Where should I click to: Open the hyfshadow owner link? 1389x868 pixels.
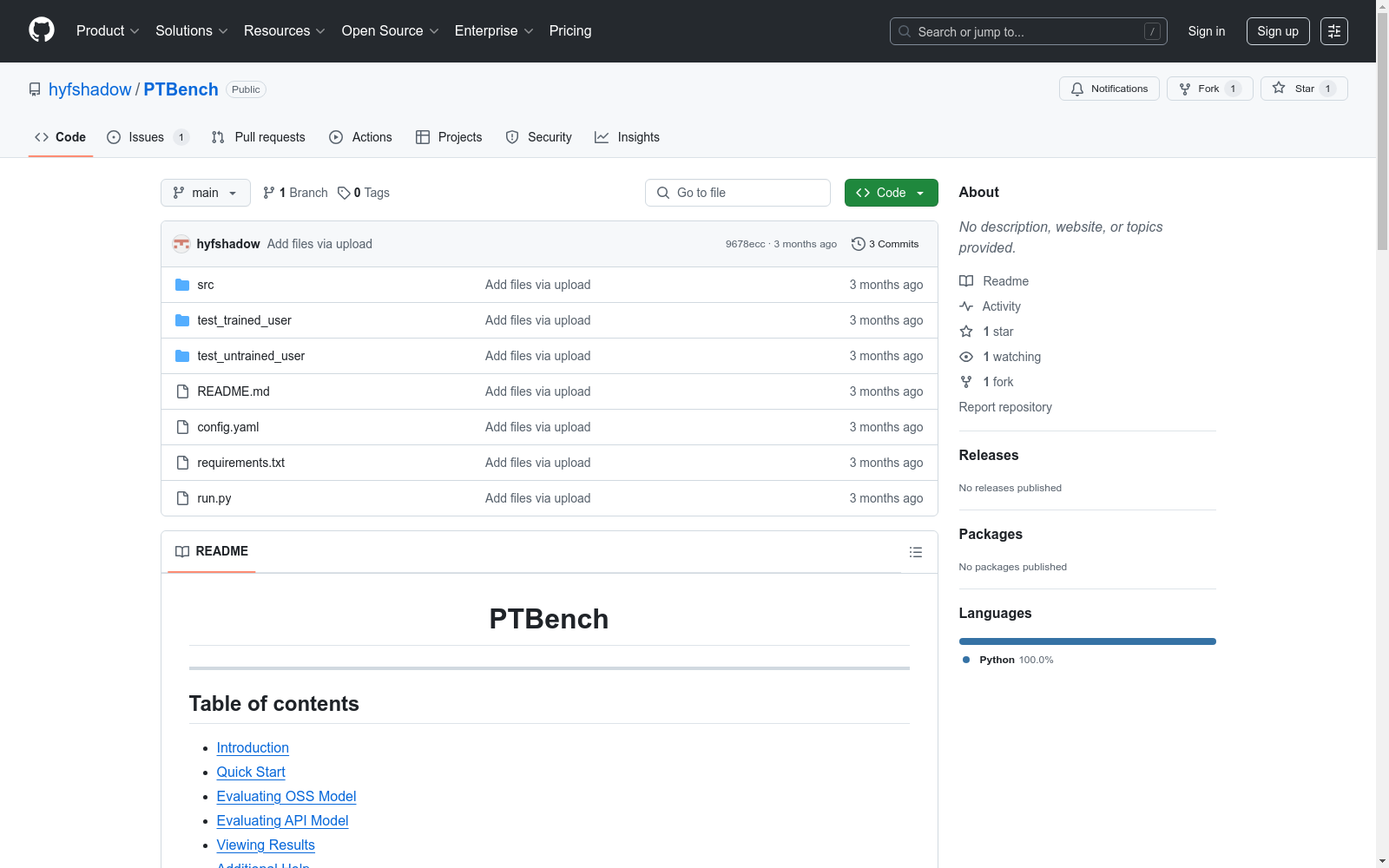[90, 89]
